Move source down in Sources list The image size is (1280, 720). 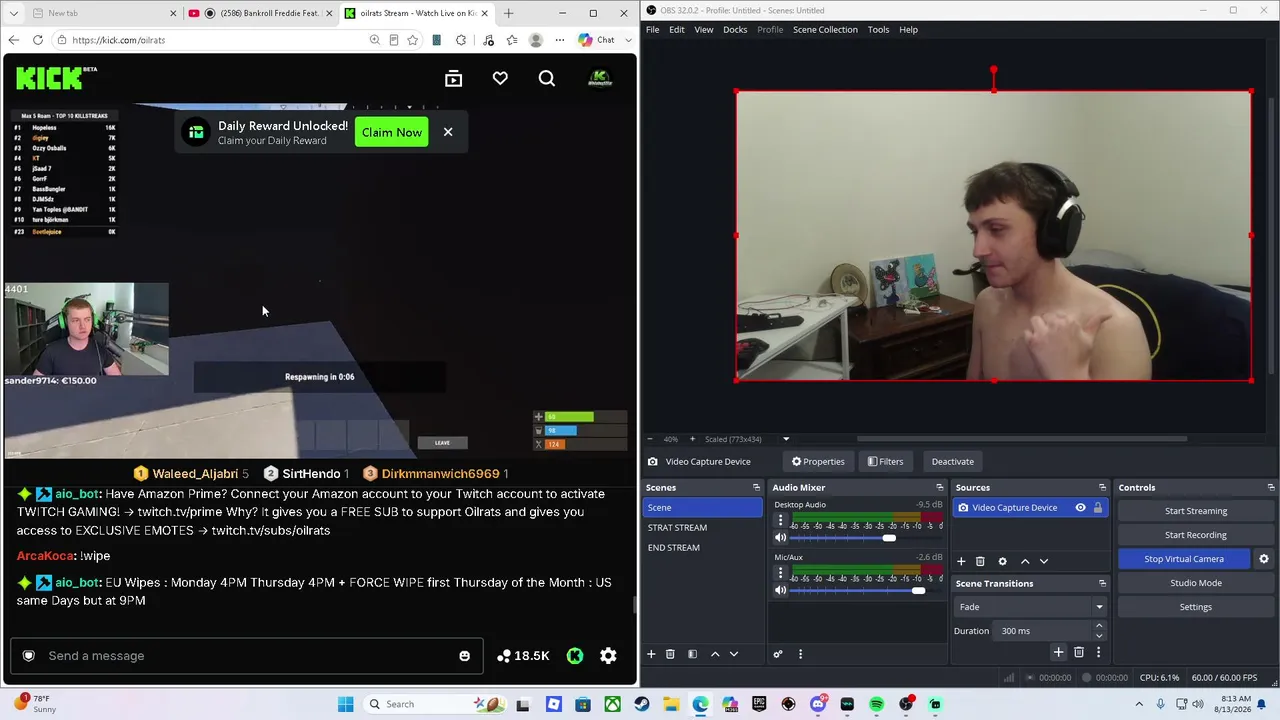click(x=1044, y=562)
